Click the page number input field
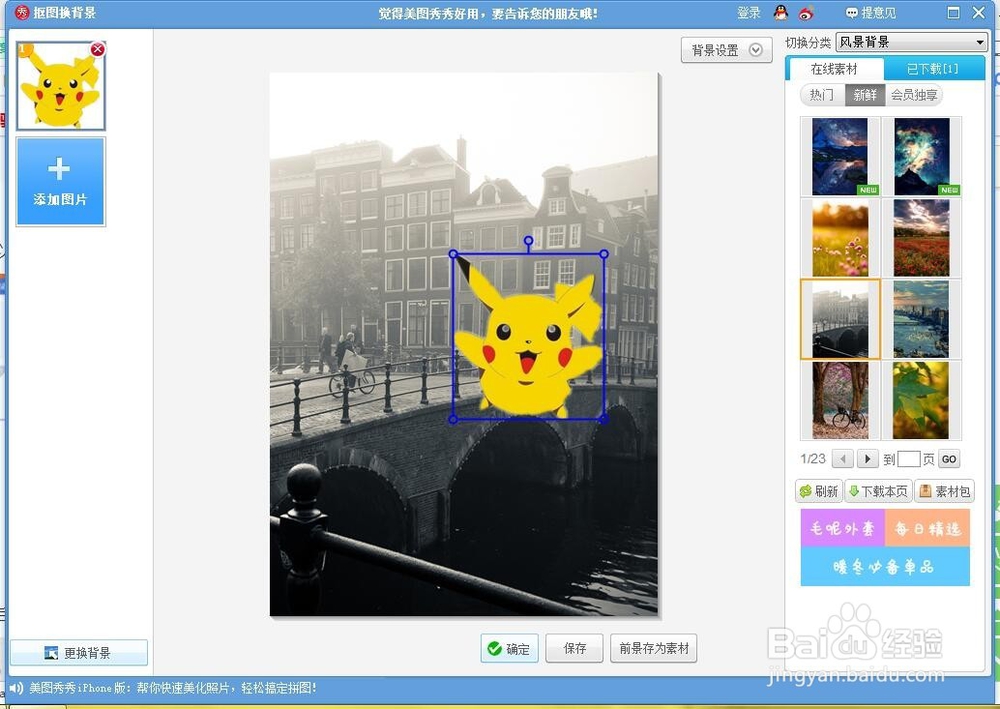The image size is (1000, 709). click(909, 458)
